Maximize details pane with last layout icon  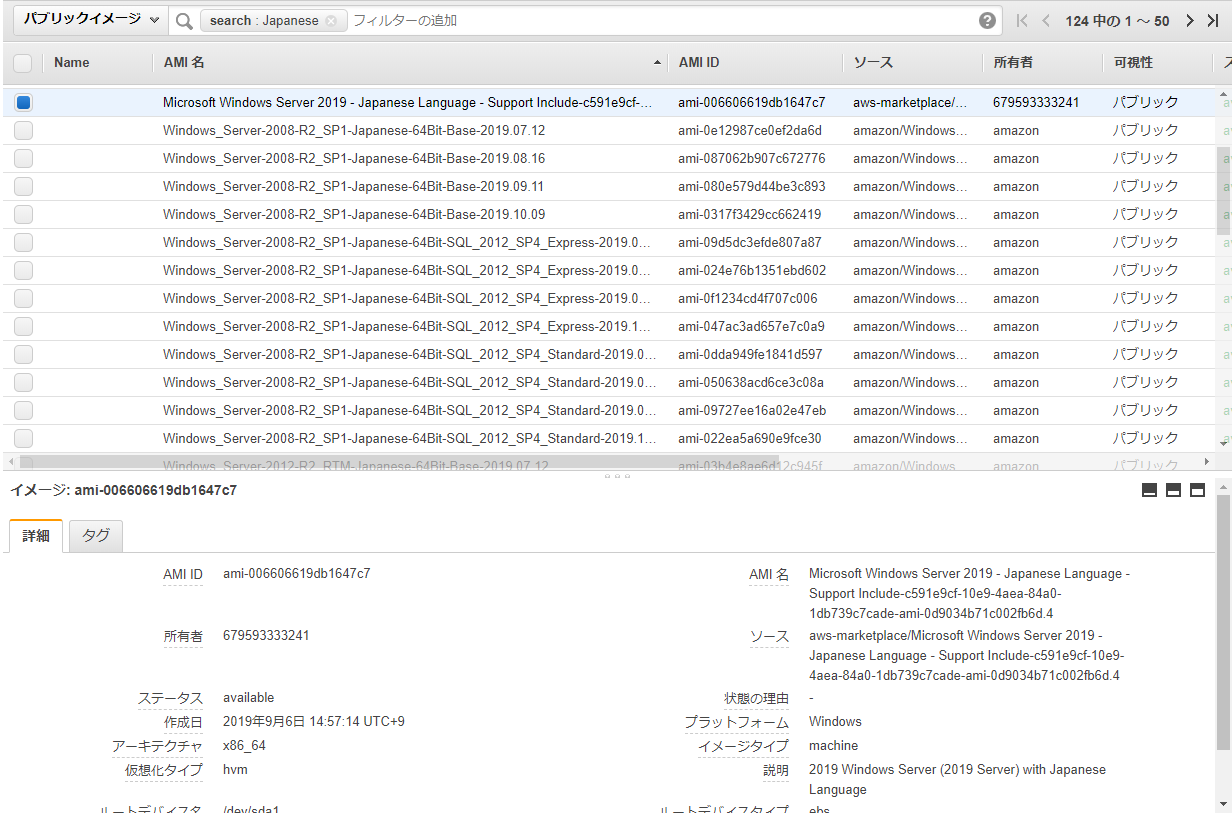click(1197, 490)
